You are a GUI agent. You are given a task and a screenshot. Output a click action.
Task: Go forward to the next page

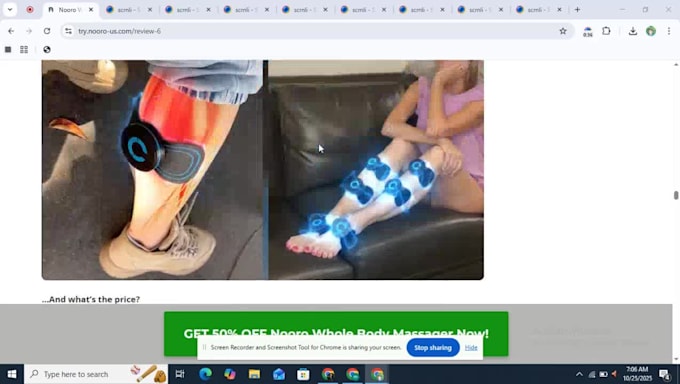[29, 31]
